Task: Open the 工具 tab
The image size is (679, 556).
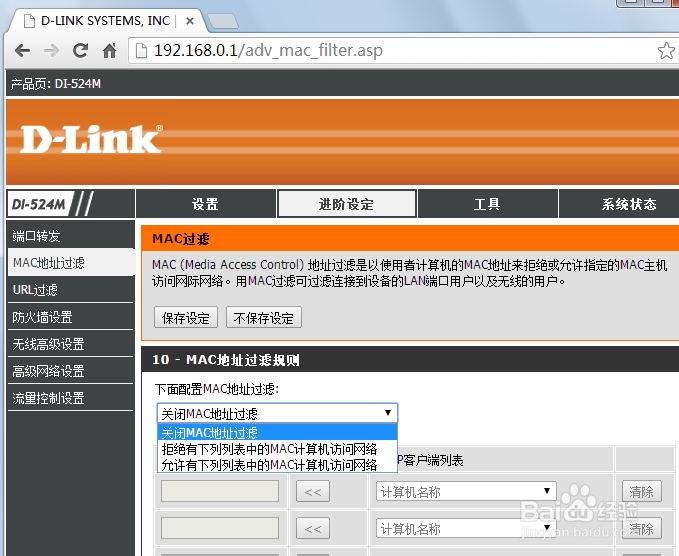Action: 487,204
